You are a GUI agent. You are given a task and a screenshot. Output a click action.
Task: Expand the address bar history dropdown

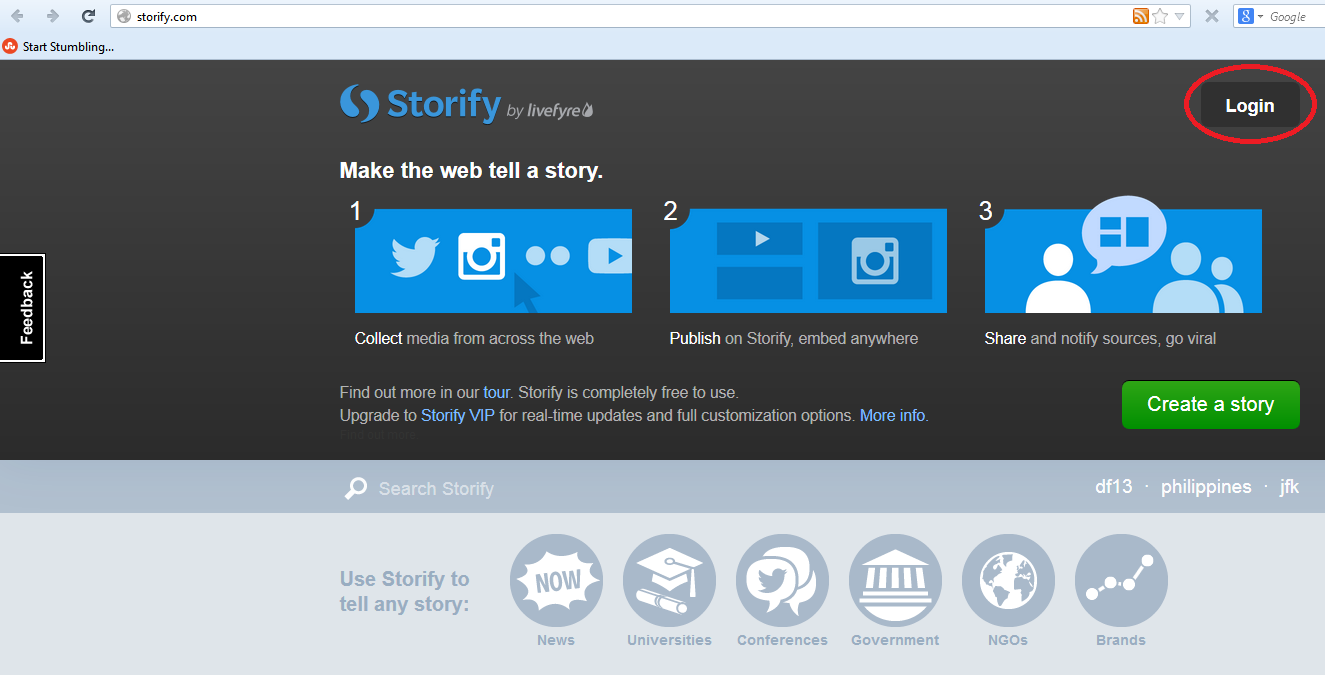tap(1180, 16)
